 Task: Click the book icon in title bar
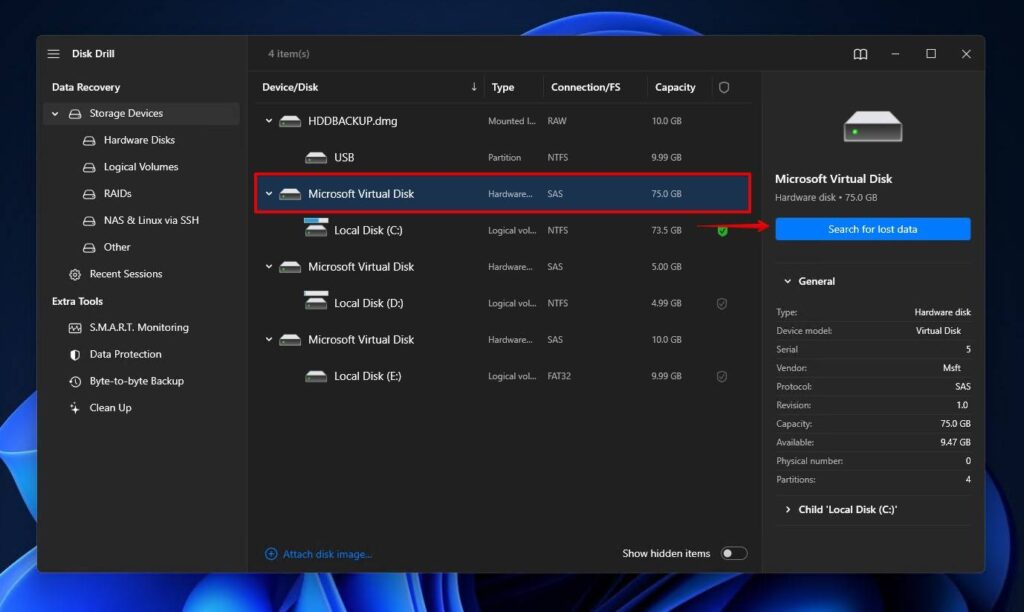pos(860,54)
